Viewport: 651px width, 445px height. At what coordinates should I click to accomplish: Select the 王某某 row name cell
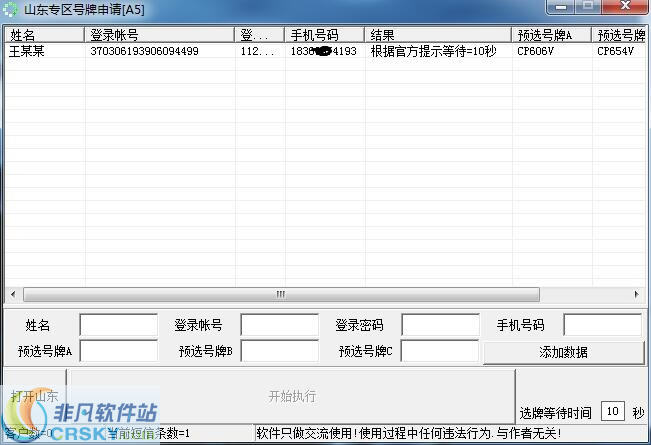(x=27, y=51)
